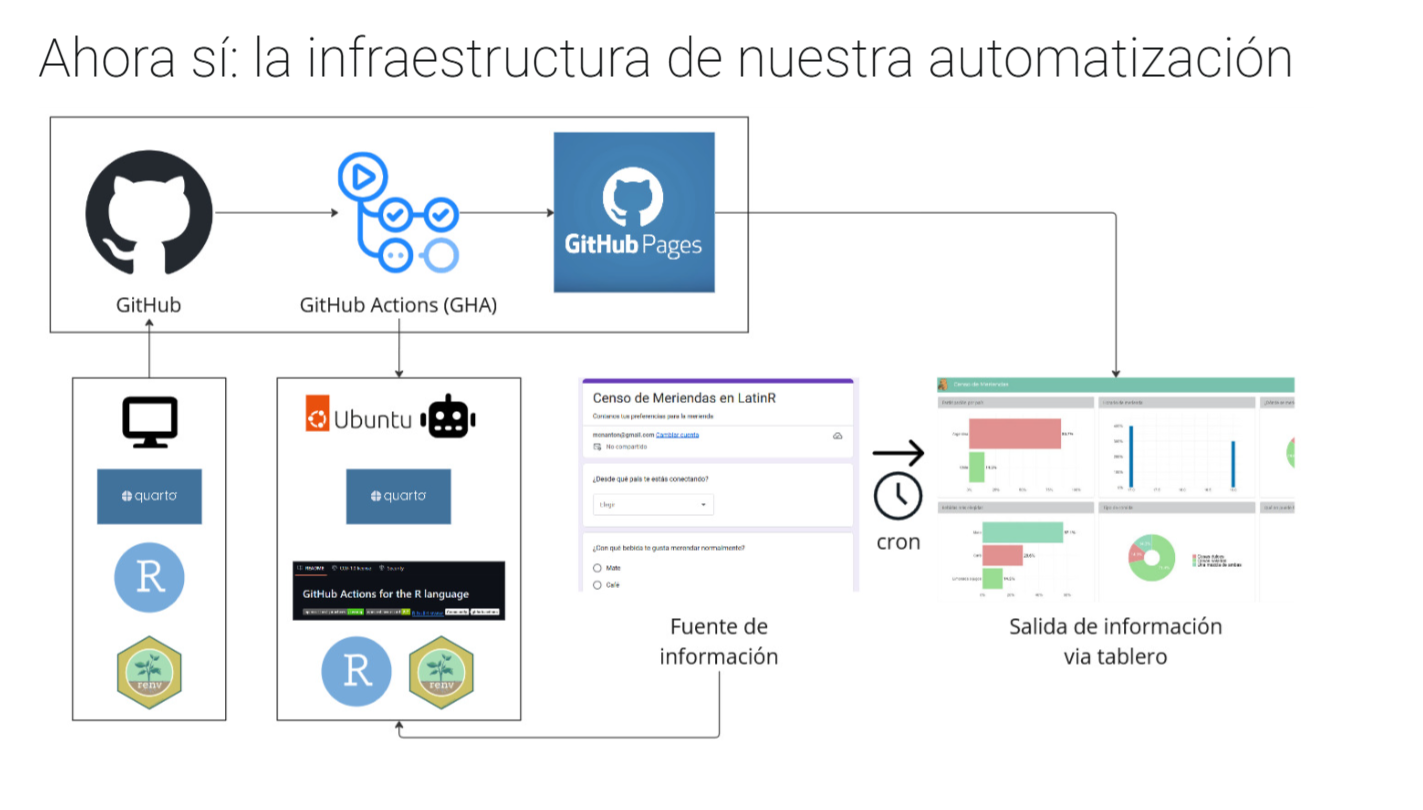This screenshot has height=810, width=1423.
Task: Open the Elegir country dropdown
Action: pos(652,505)
